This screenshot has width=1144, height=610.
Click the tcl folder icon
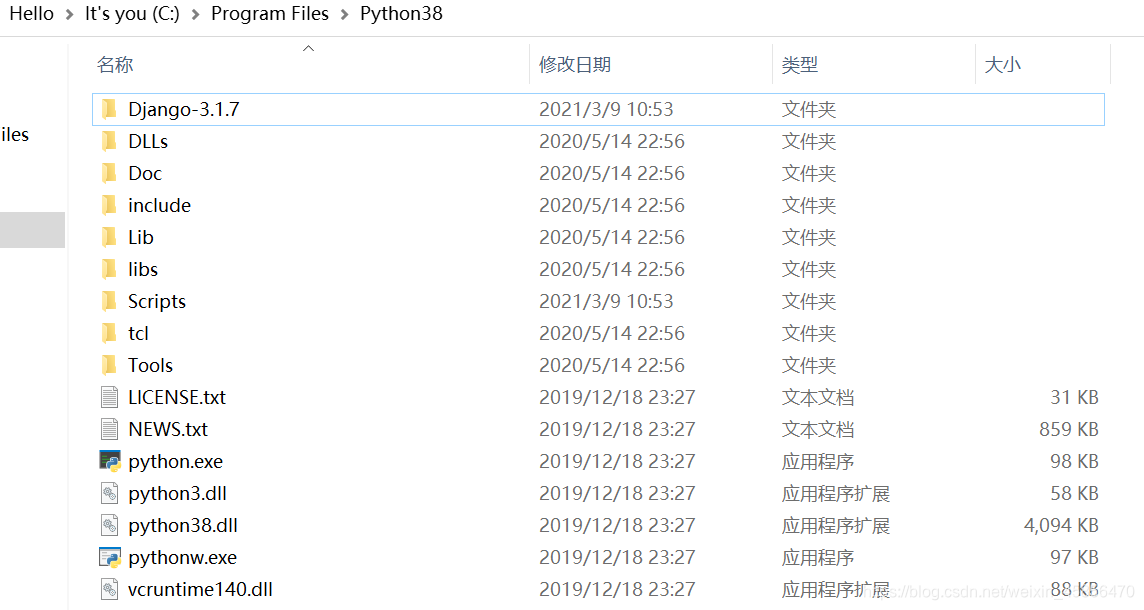pos(109,333)
